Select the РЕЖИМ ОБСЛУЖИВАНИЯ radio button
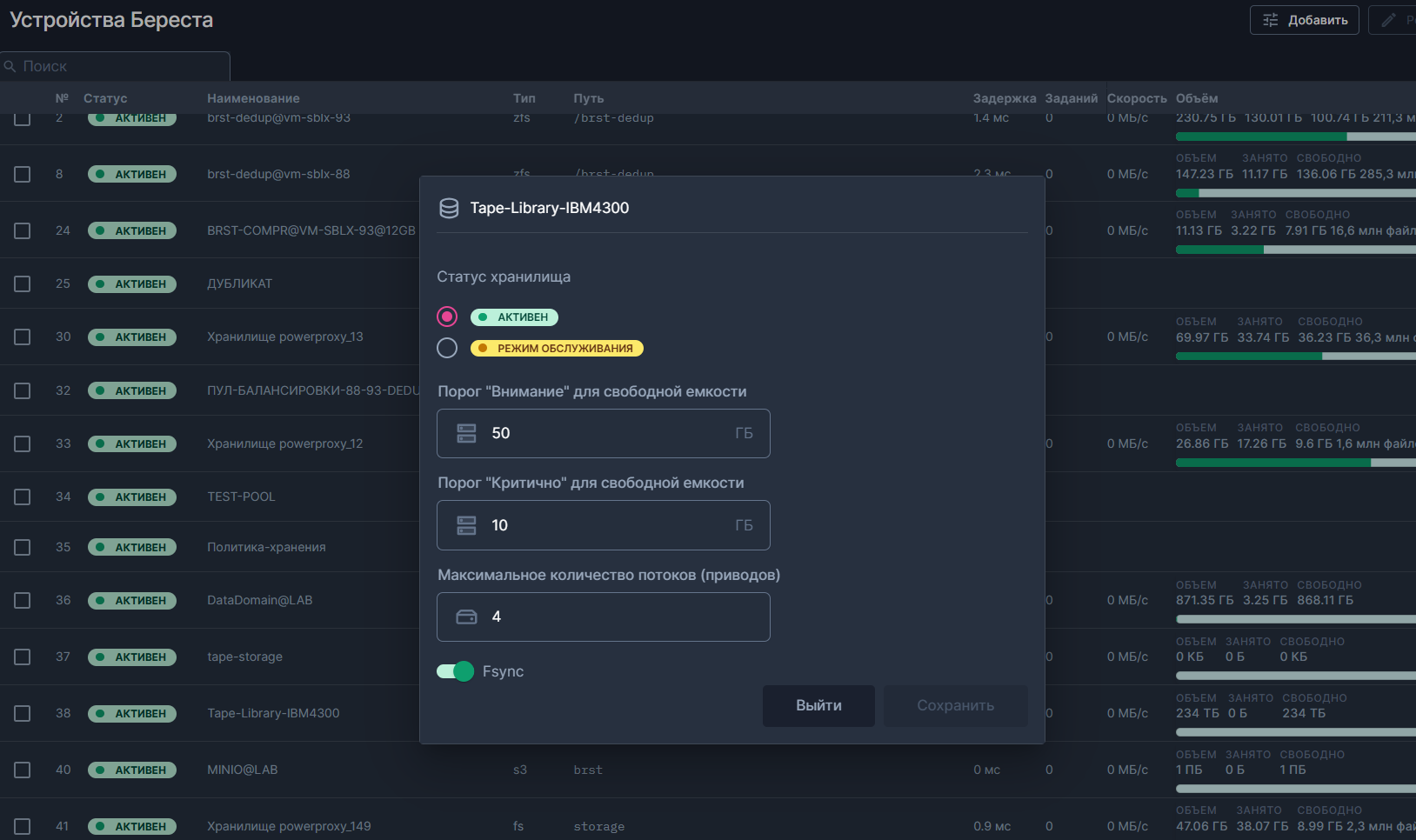 447,348
